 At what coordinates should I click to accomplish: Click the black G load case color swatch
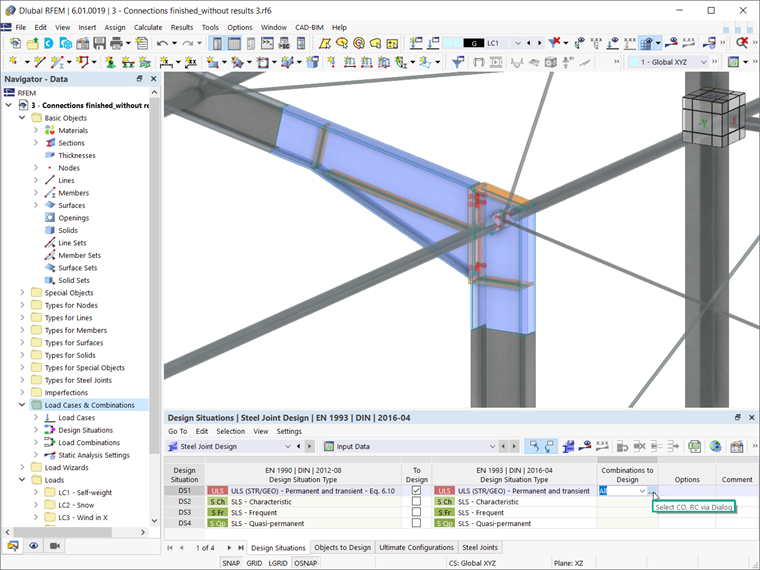474,43
